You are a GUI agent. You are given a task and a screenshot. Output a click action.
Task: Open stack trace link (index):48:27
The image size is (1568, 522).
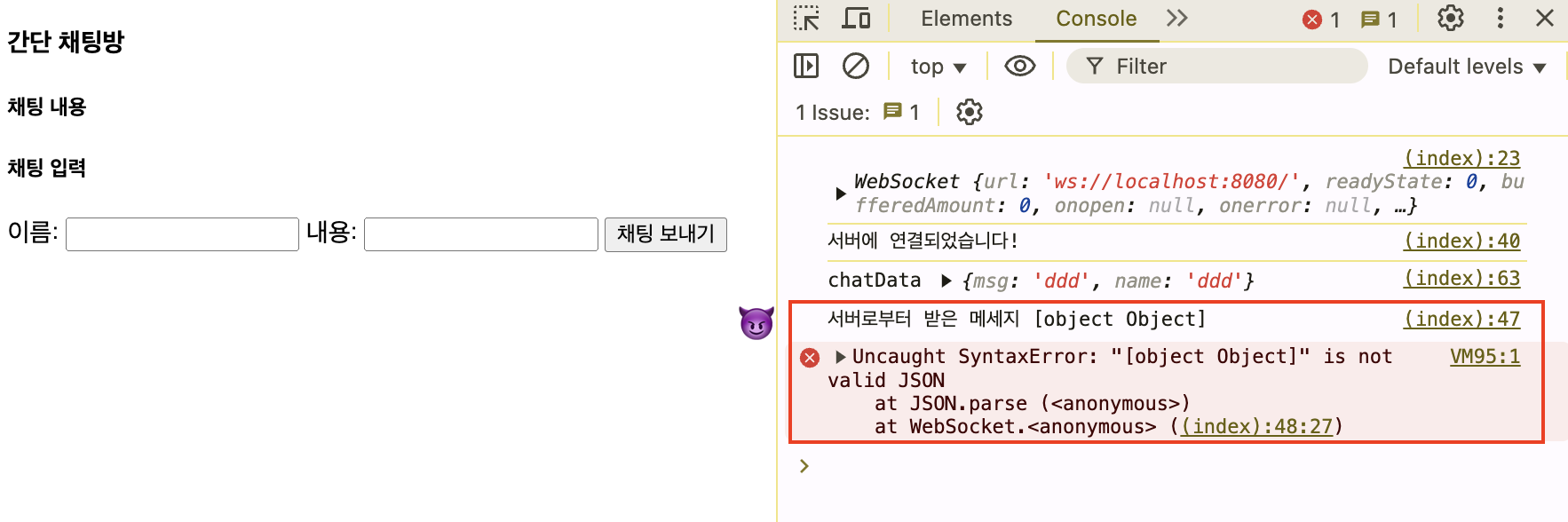1256,426
